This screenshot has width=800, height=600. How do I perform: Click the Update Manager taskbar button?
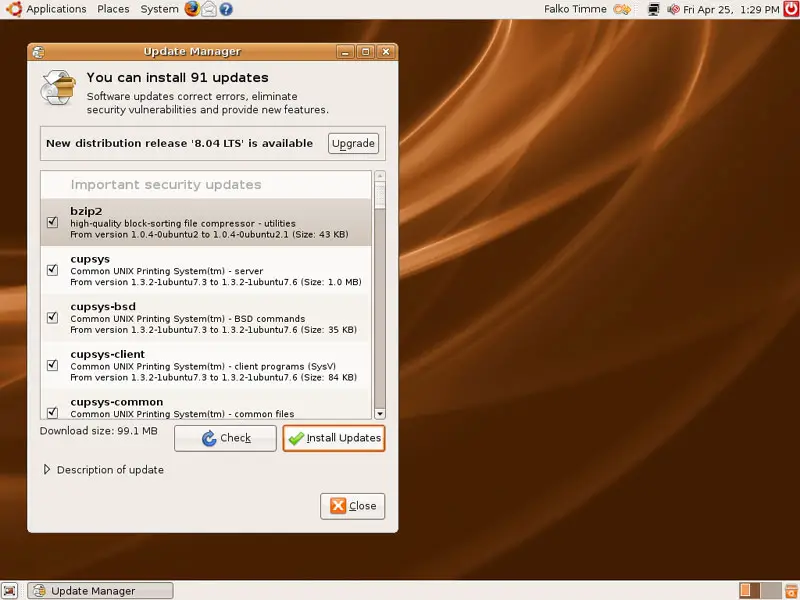point(101,591)
